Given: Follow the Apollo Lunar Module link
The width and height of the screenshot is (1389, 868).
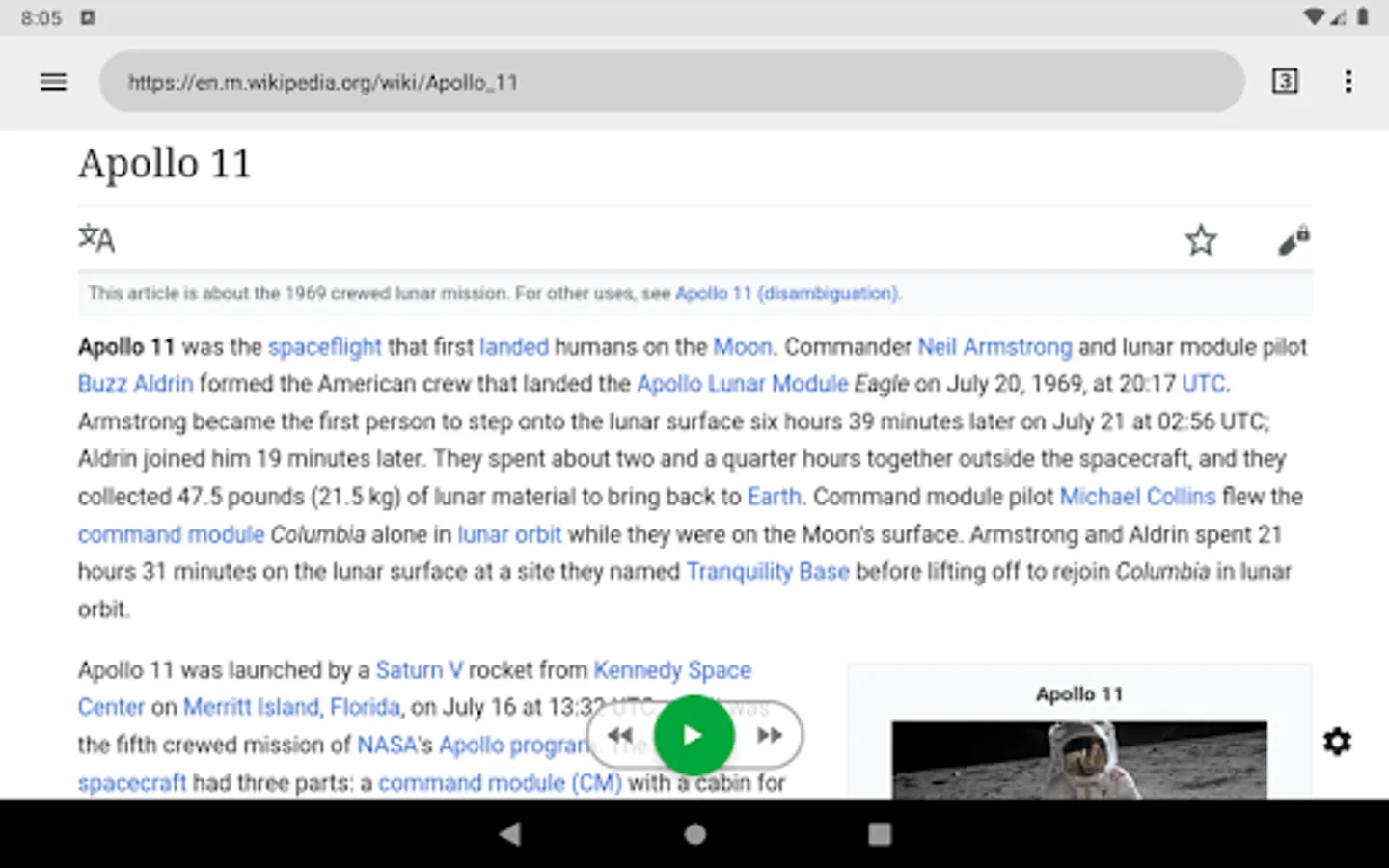Looking at the screenshot, I should (x=743, y=384).
